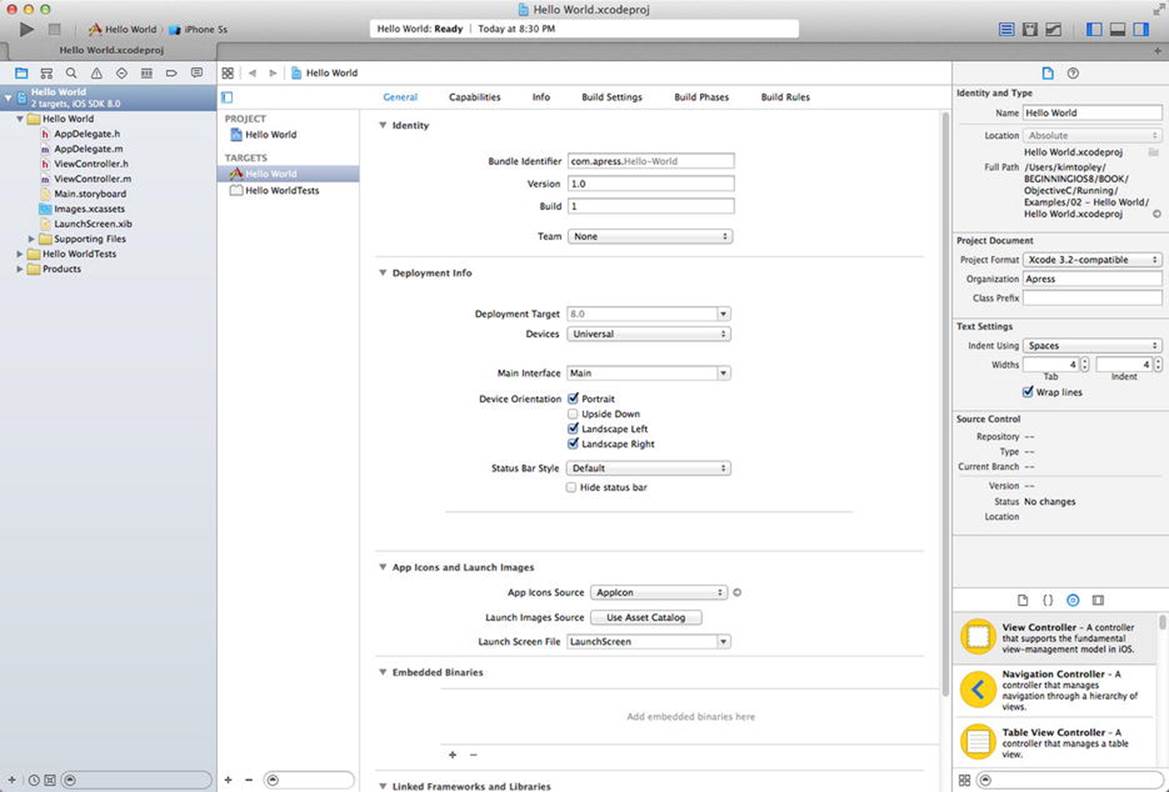The width and height of the screenshot is (1169, 792).
Task: Switch to Info tab
Action: click(x=541, y=97)
